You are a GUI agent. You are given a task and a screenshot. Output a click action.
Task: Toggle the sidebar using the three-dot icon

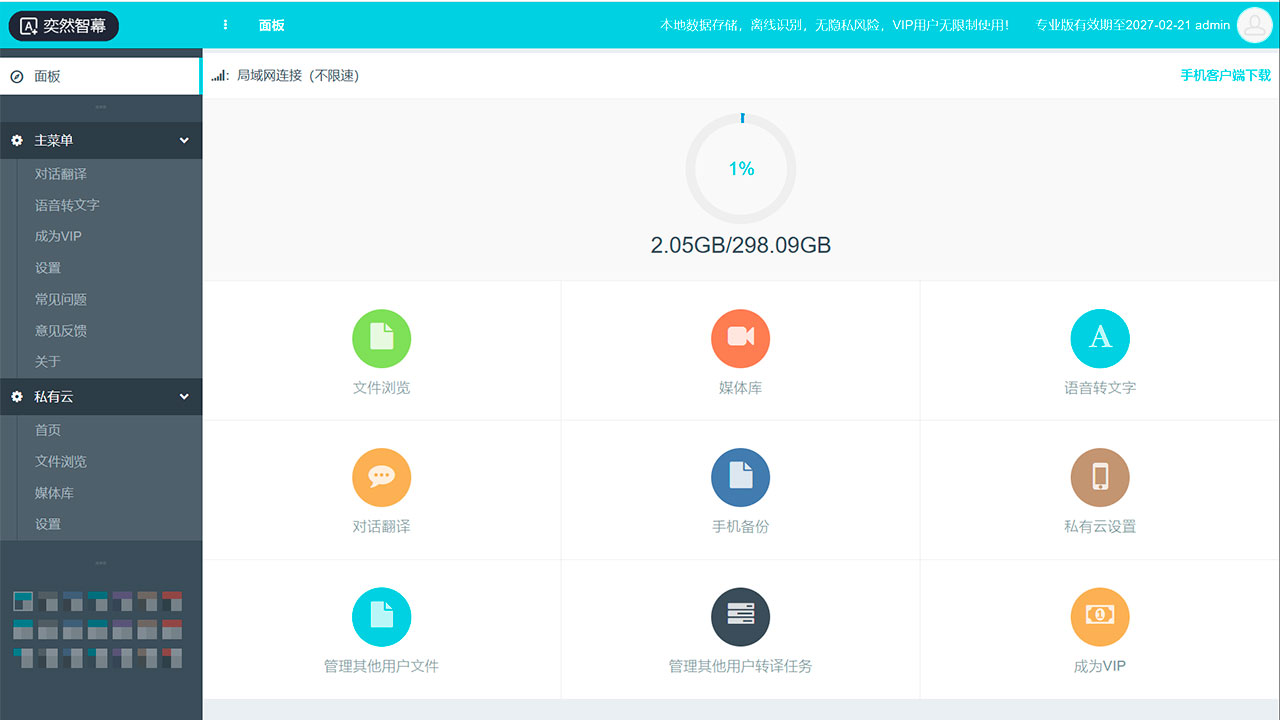coord(225,25)
